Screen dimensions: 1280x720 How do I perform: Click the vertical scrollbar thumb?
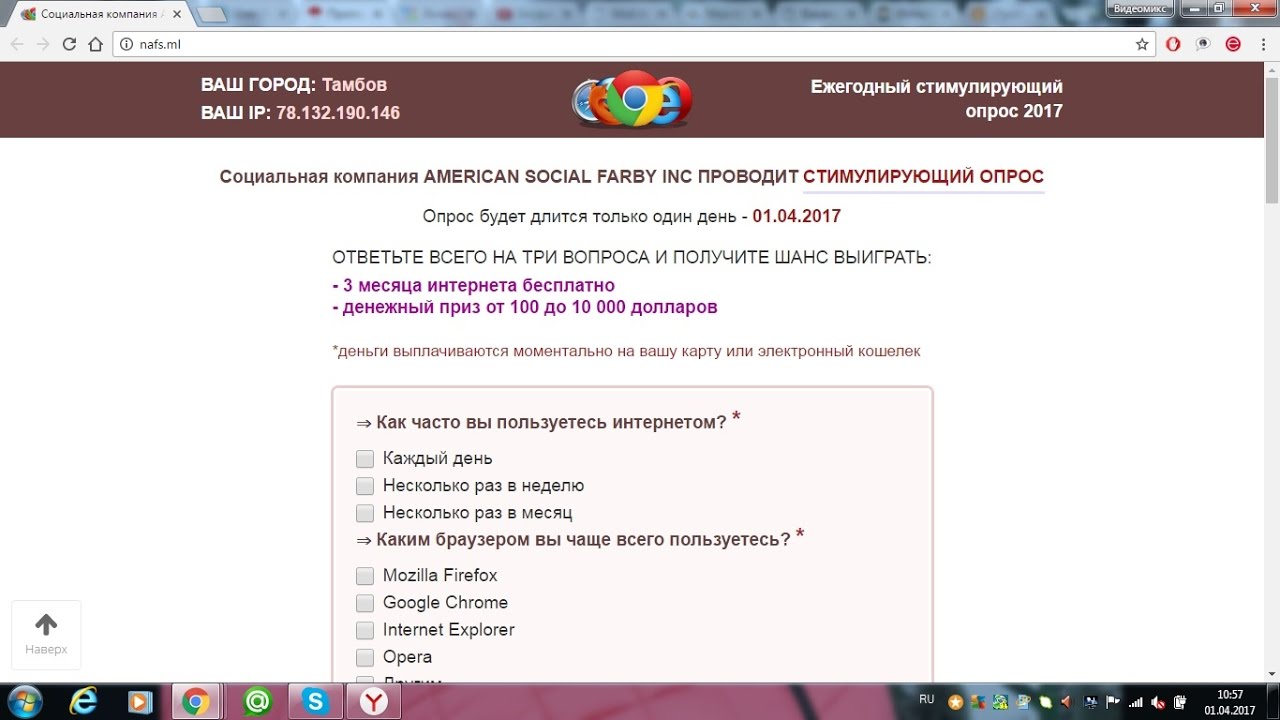(1271, 140)
